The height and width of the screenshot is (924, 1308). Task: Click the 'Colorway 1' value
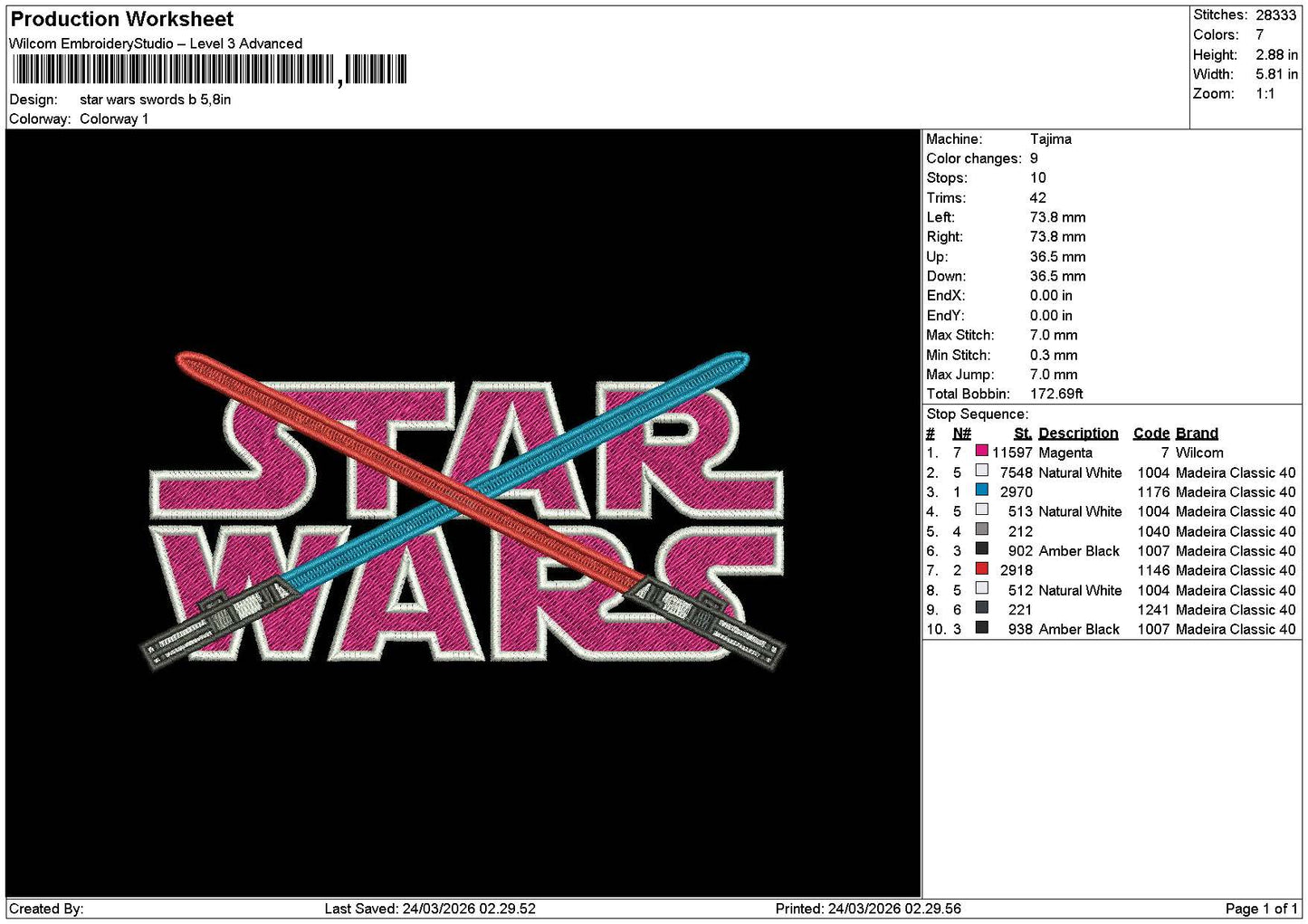[114, 119]
